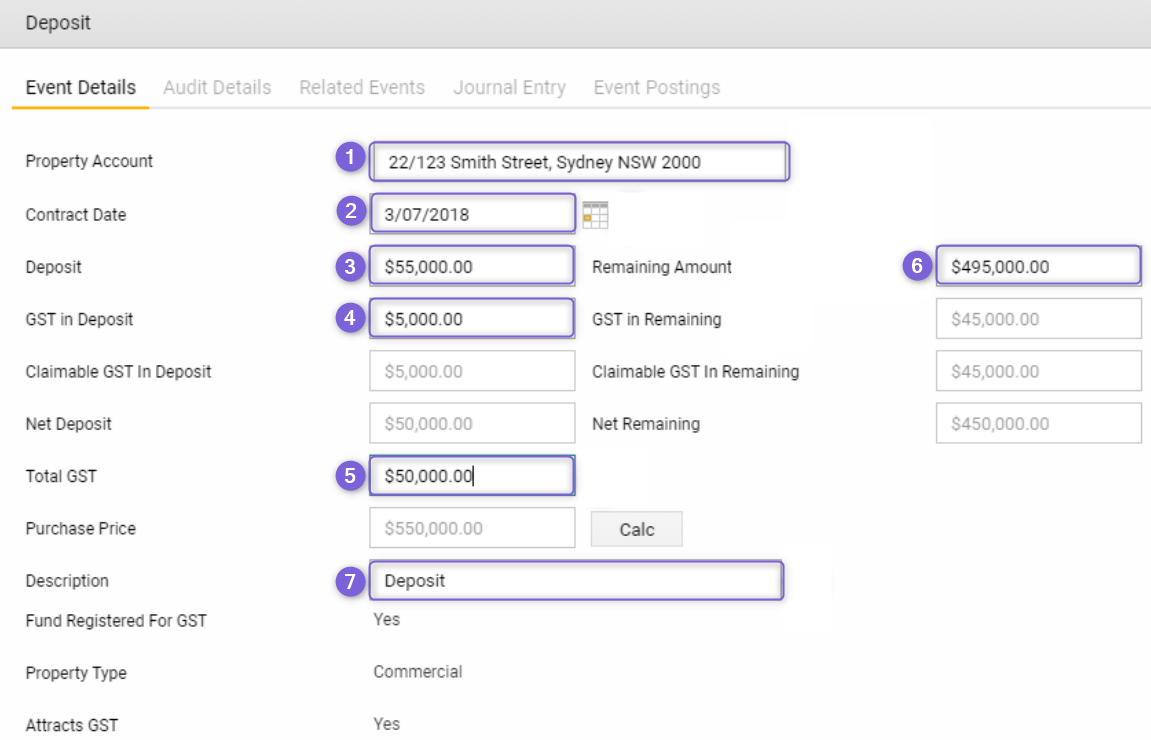The width and height of the screenshot is (1151, 740).
Task: Edit the Deposit amount field
Action: (x=472, y=266)
